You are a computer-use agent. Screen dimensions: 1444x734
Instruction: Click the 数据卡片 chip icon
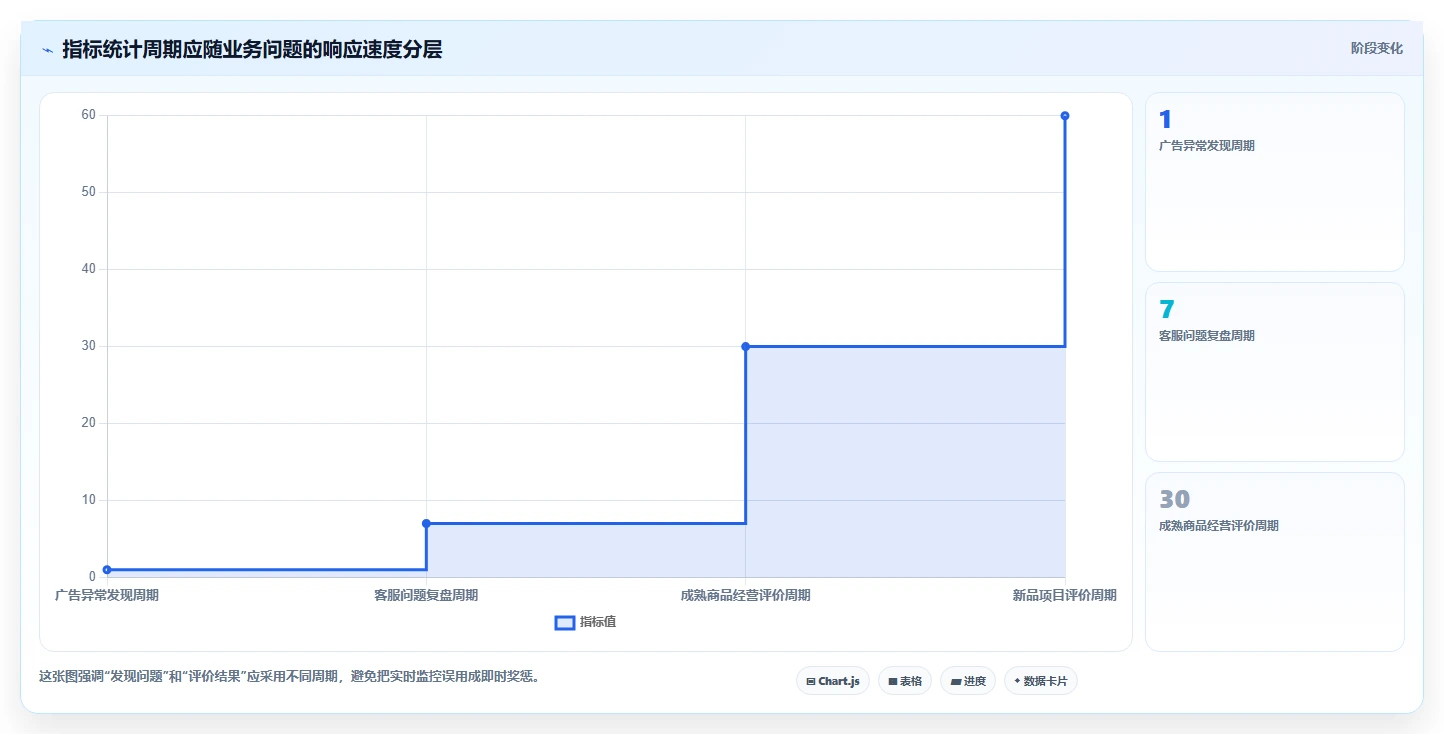coord(1017,681)
